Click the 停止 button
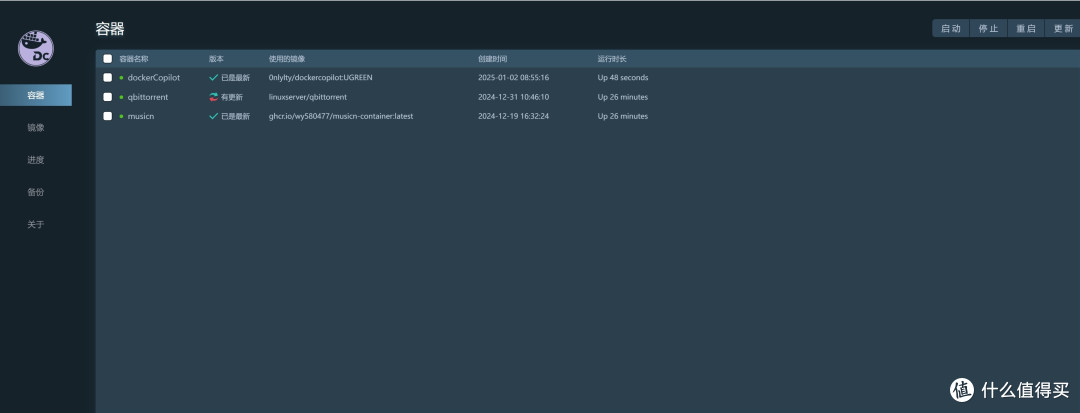The image size is (1080, 413). point(988,28)
